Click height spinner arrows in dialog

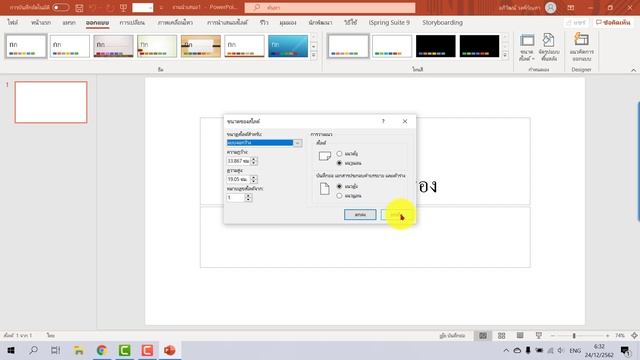click(254, 179)
